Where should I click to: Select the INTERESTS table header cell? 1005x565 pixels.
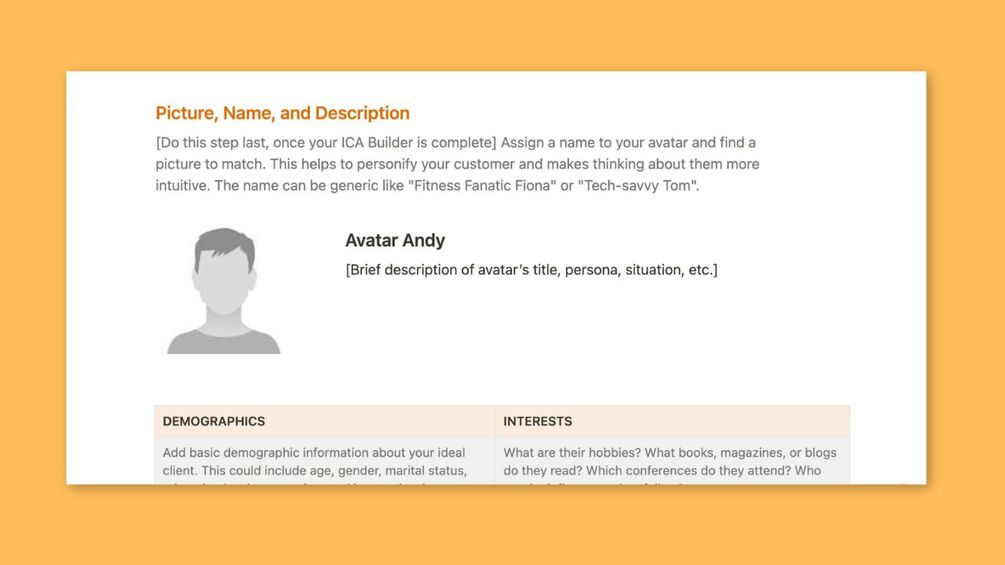click(672, 421)
